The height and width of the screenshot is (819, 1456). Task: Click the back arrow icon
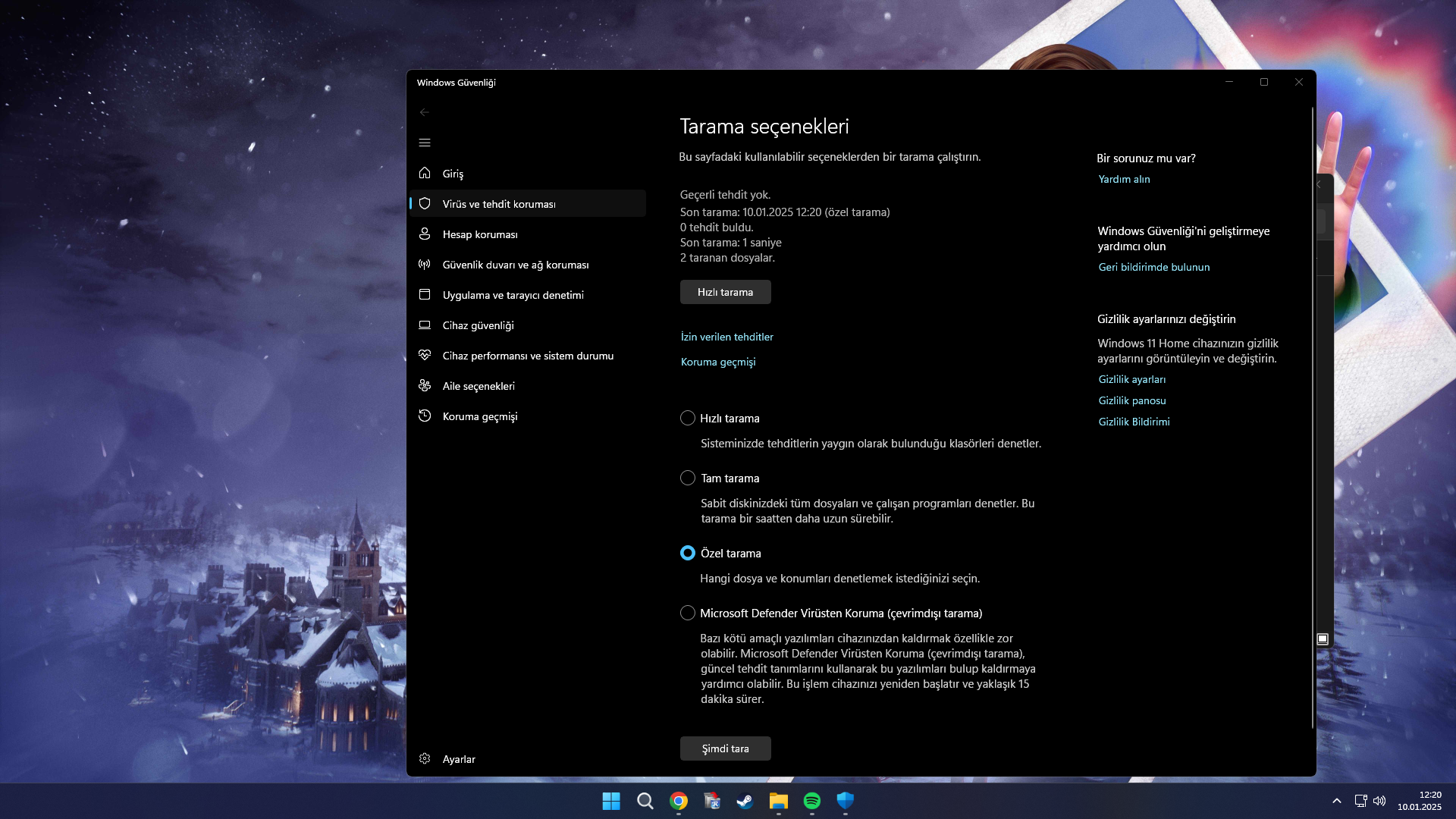click(x=425, y=112)
